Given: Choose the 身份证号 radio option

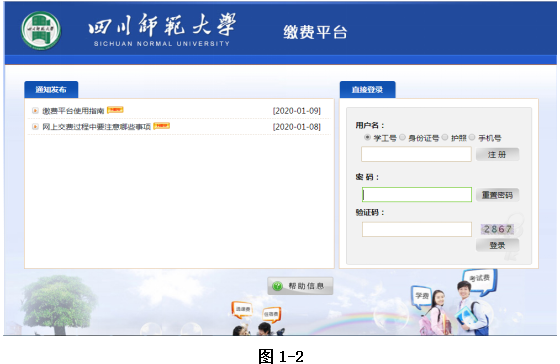Looking at the screenshot, I should [x=402, y=137].
